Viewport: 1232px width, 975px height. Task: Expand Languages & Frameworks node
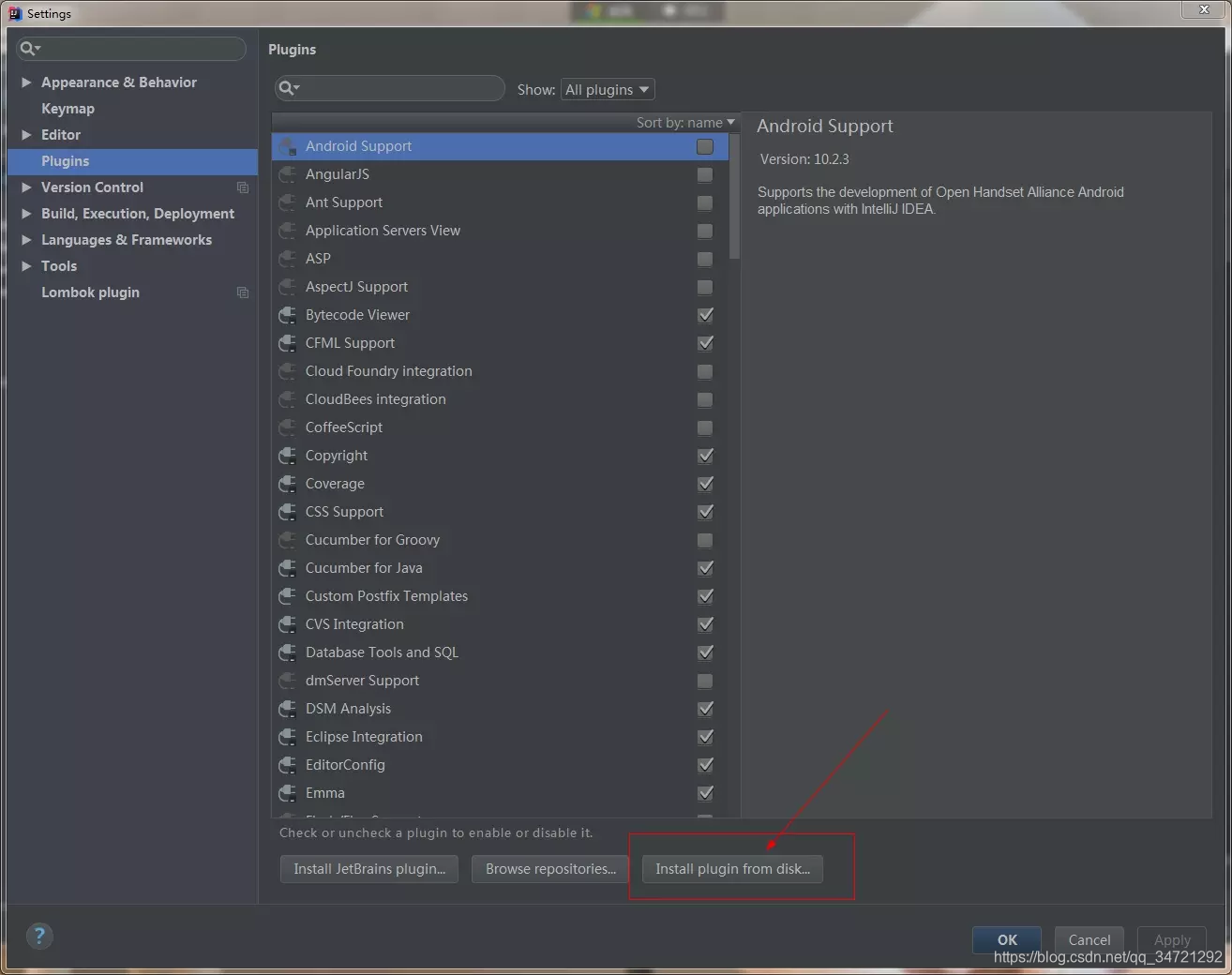click(26, 240)
